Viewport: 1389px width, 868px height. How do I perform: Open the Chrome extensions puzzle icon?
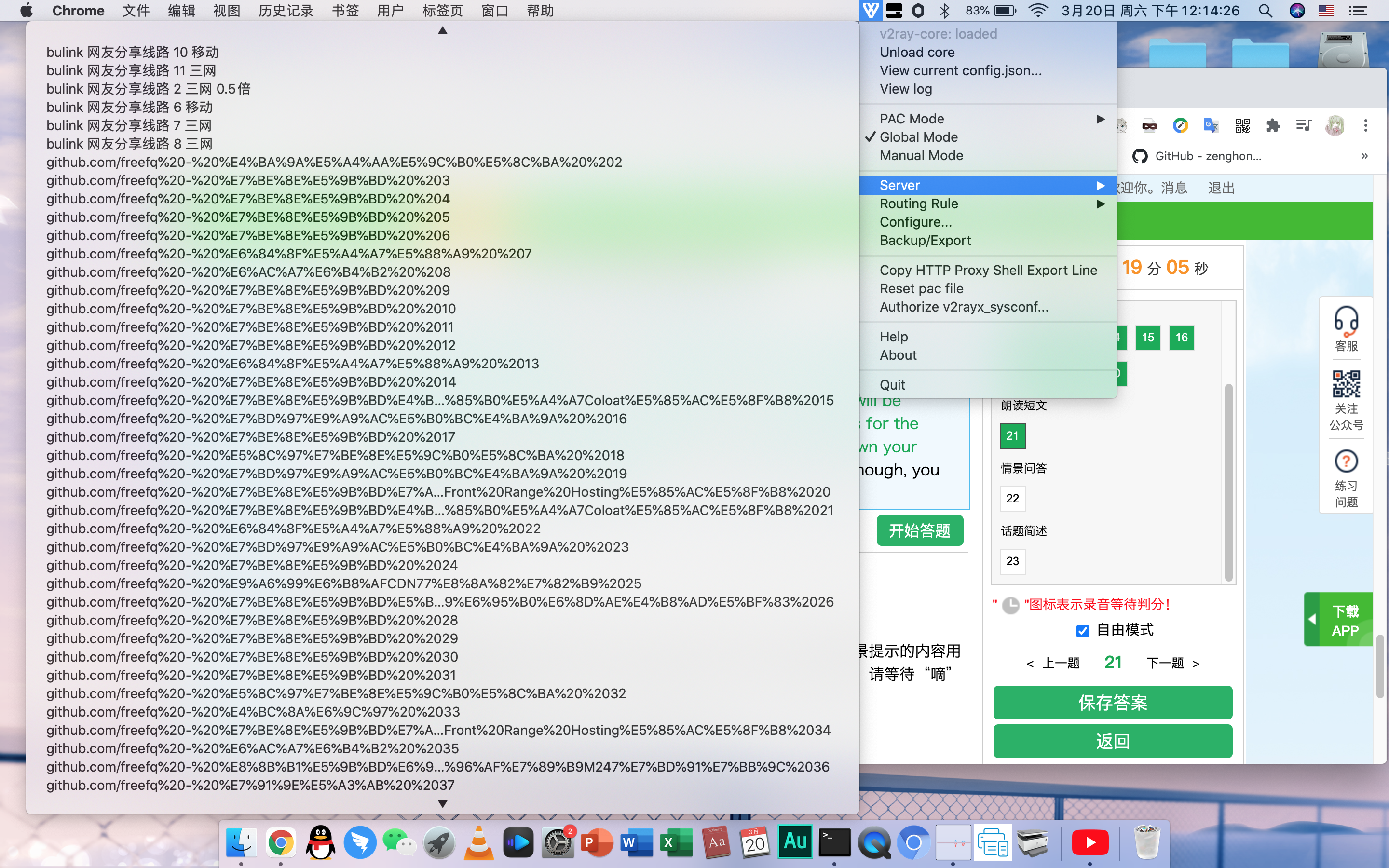pyautogui.click(x=1272, y=125)
